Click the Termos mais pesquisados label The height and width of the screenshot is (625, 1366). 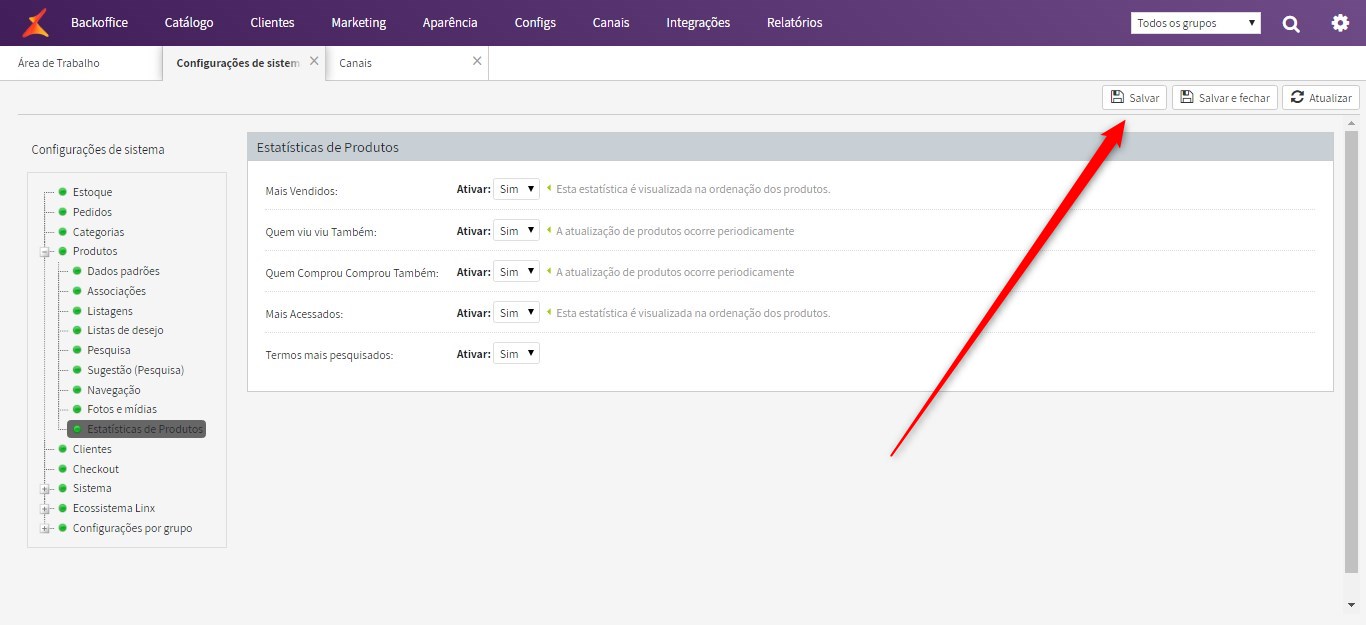329,355
